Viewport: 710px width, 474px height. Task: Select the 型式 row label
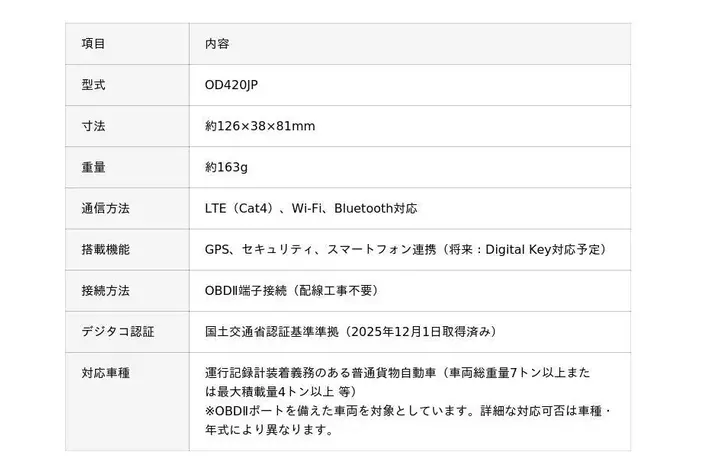93,85
